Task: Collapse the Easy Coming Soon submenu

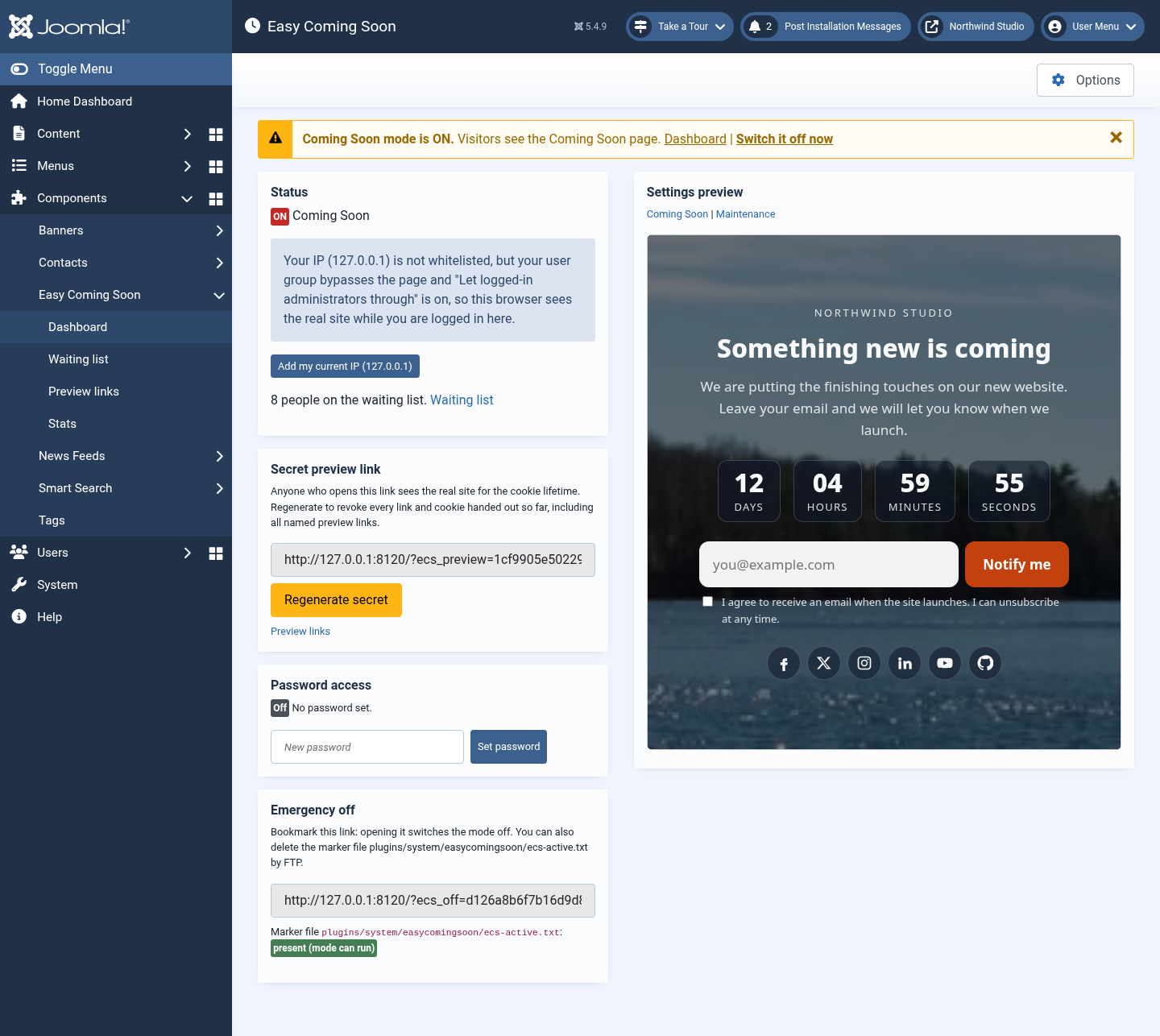Action: pyautogui.click(x=219, y=295)
